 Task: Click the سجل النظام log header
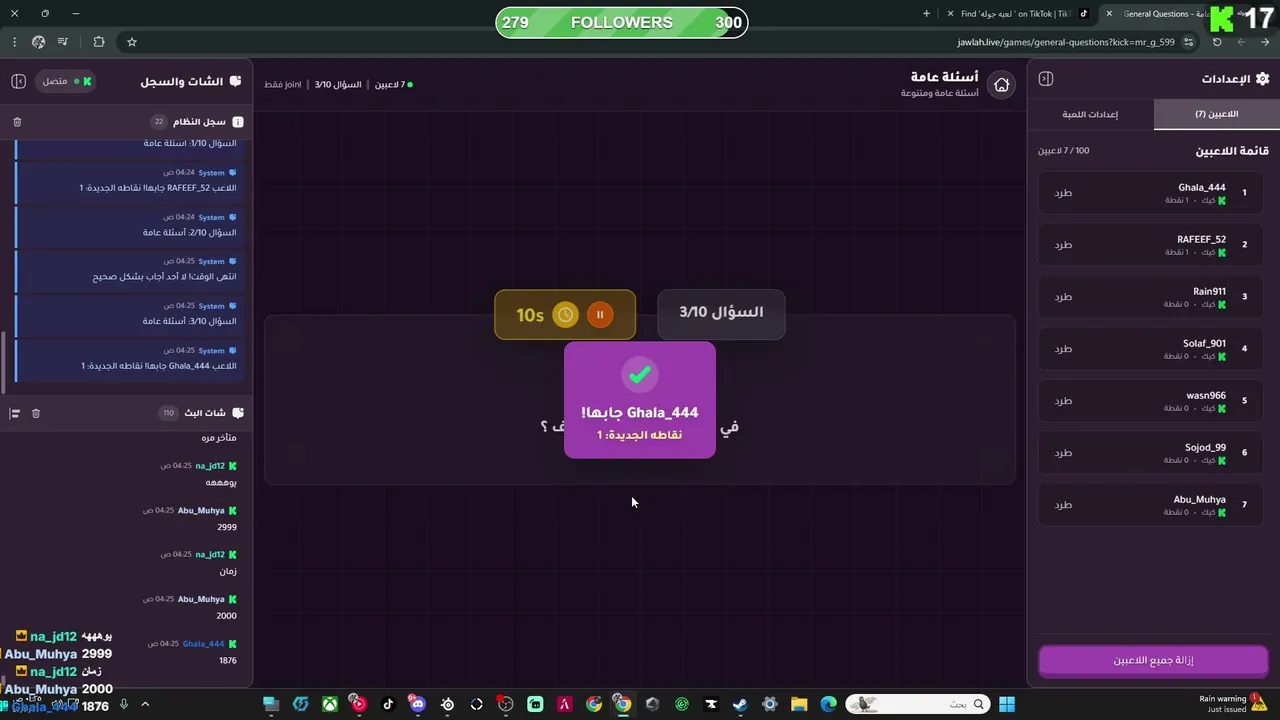(199, 122)
